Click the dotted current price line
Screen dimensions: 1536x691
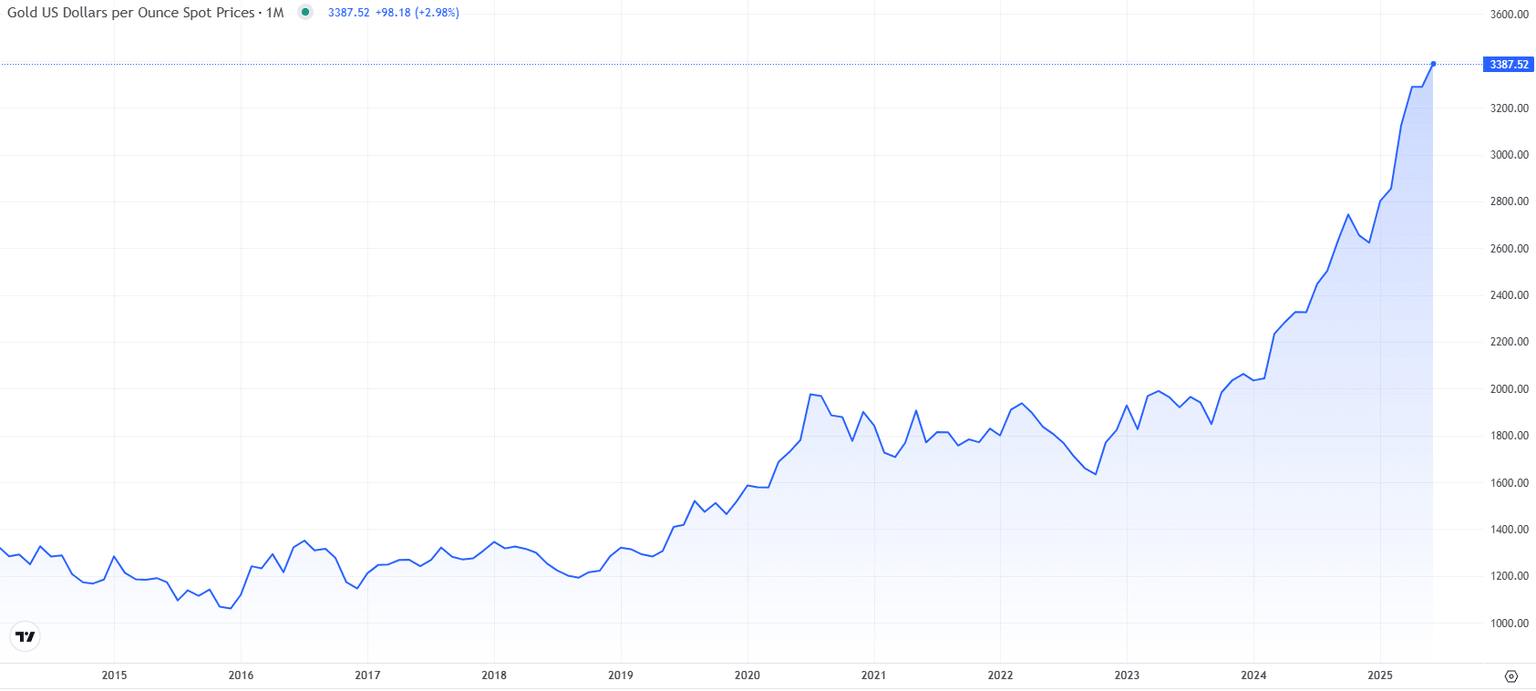click(x=700, y=64)
